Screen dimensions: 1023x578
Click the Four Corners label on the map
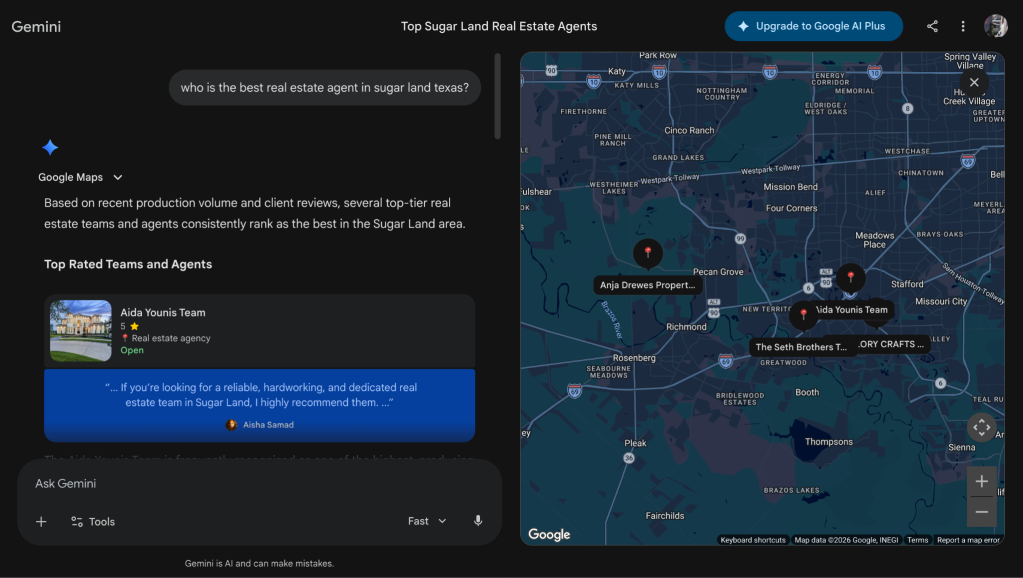(791, 208)
